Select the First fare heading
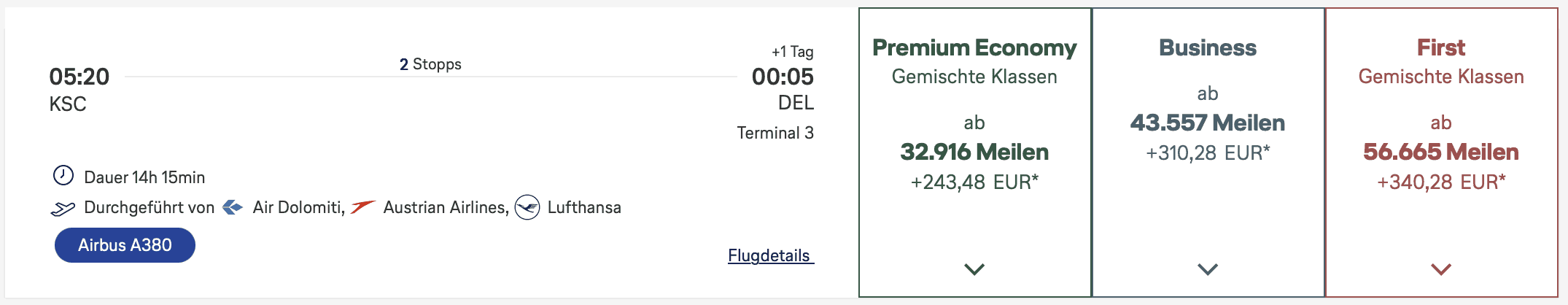Screen dimensions: 1568x305 1441,47
